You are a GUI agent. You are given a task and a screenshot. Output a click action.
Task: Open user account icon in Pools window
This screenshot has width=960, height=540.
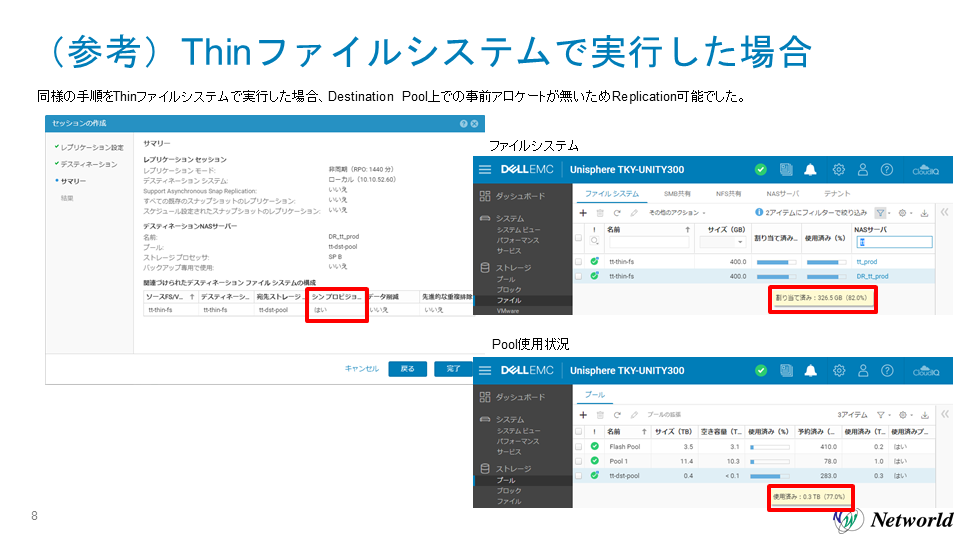[863, 370]
